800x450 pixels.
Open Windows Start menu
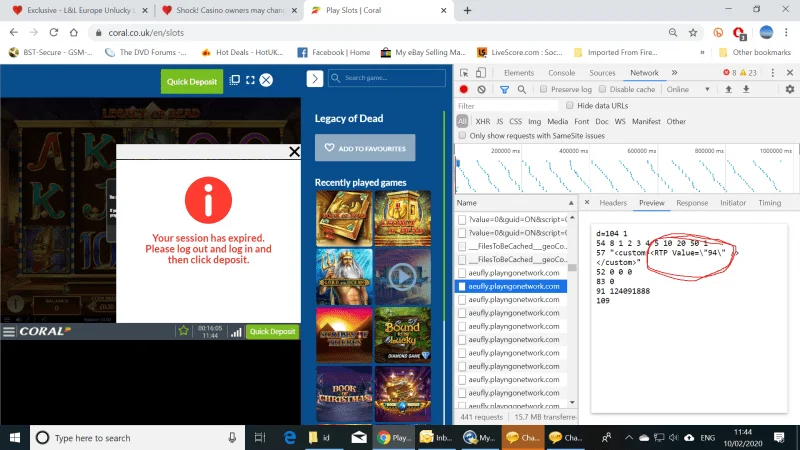(15, 438)
